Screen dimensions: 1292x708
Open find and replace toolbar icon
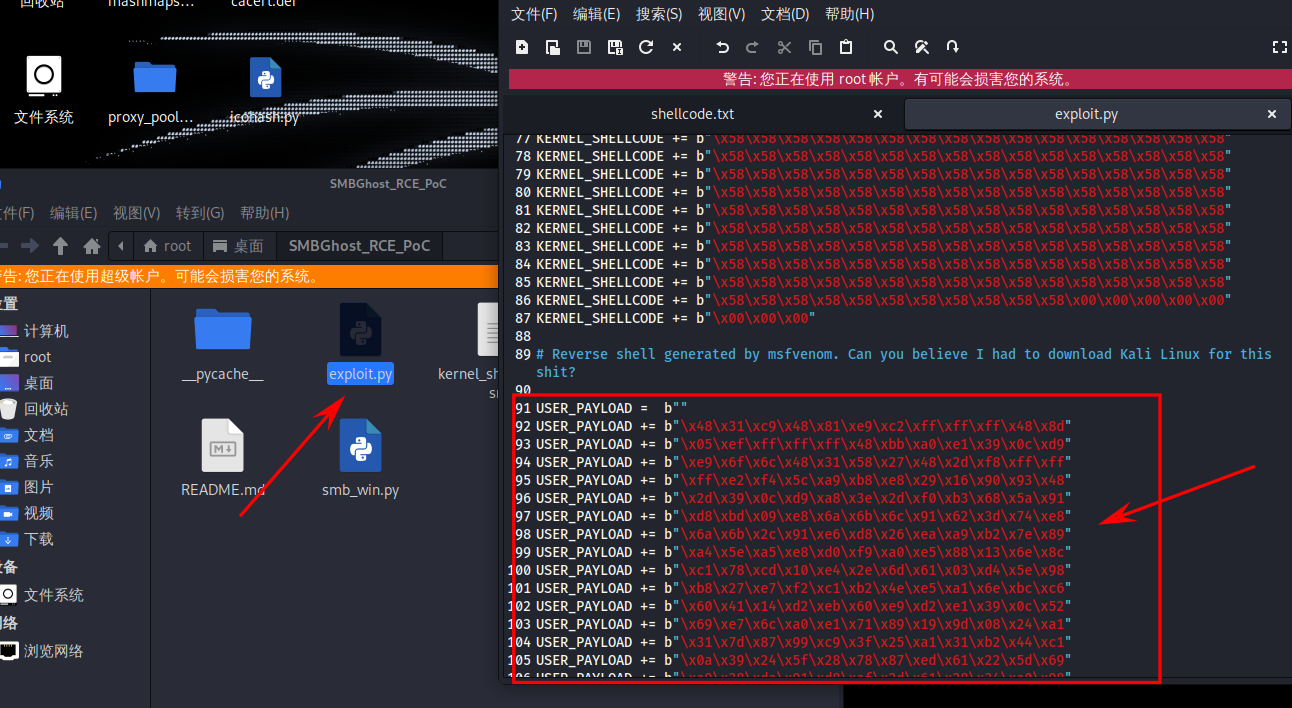[922, 47]
